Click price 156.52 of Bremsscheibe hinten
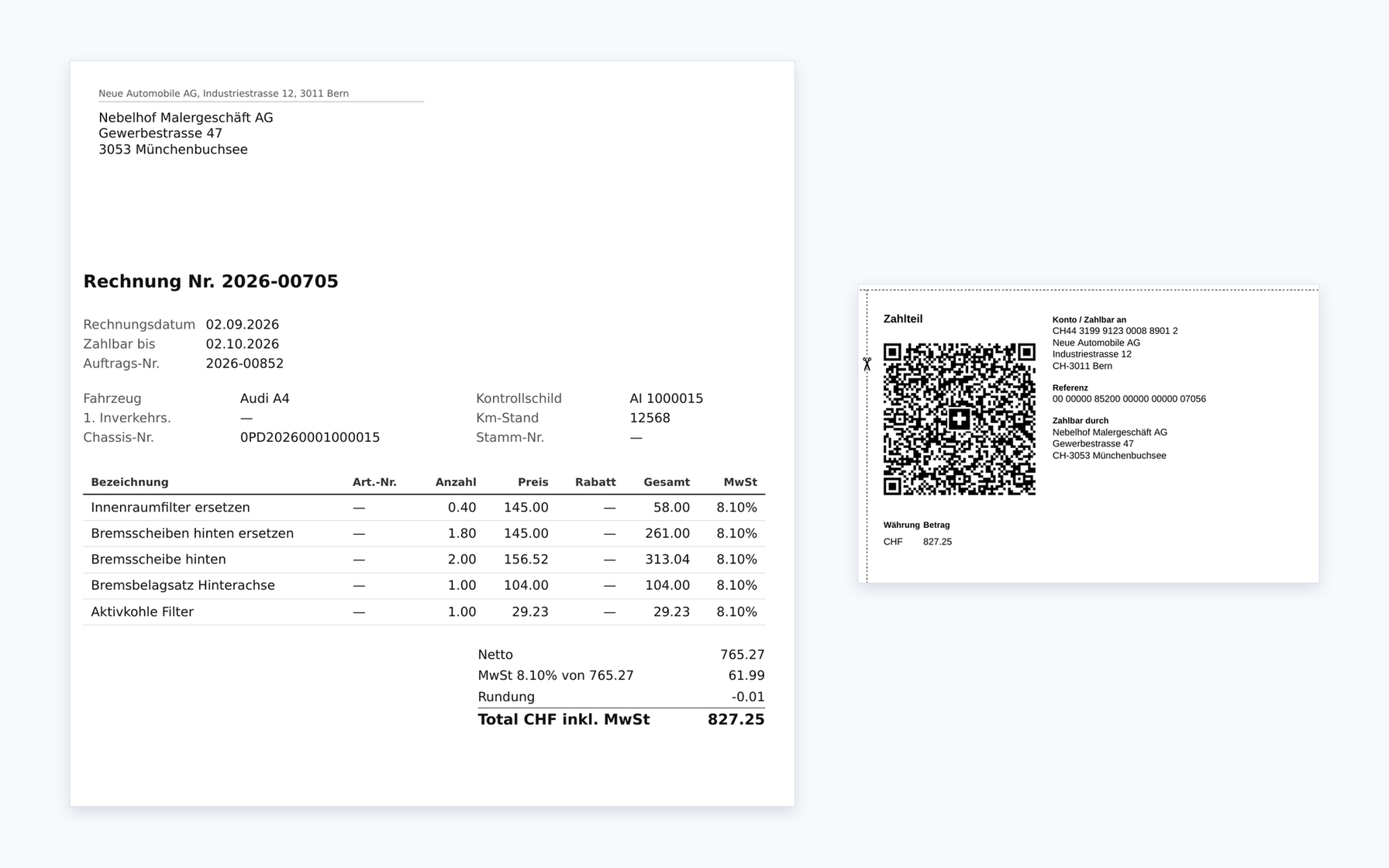 526,560
